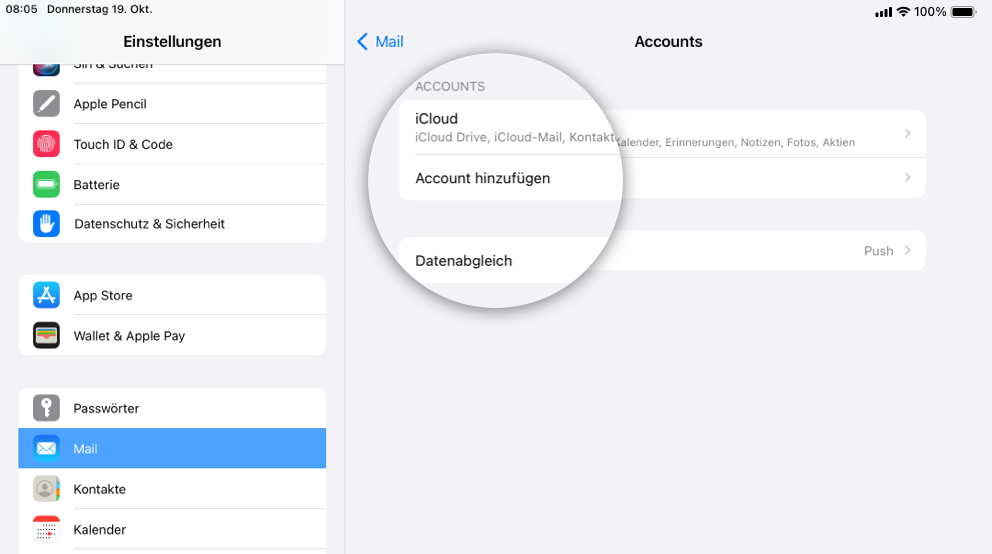
Task: Open Passwörter settings
Action: pyautogui.click(x=172, y=409)
